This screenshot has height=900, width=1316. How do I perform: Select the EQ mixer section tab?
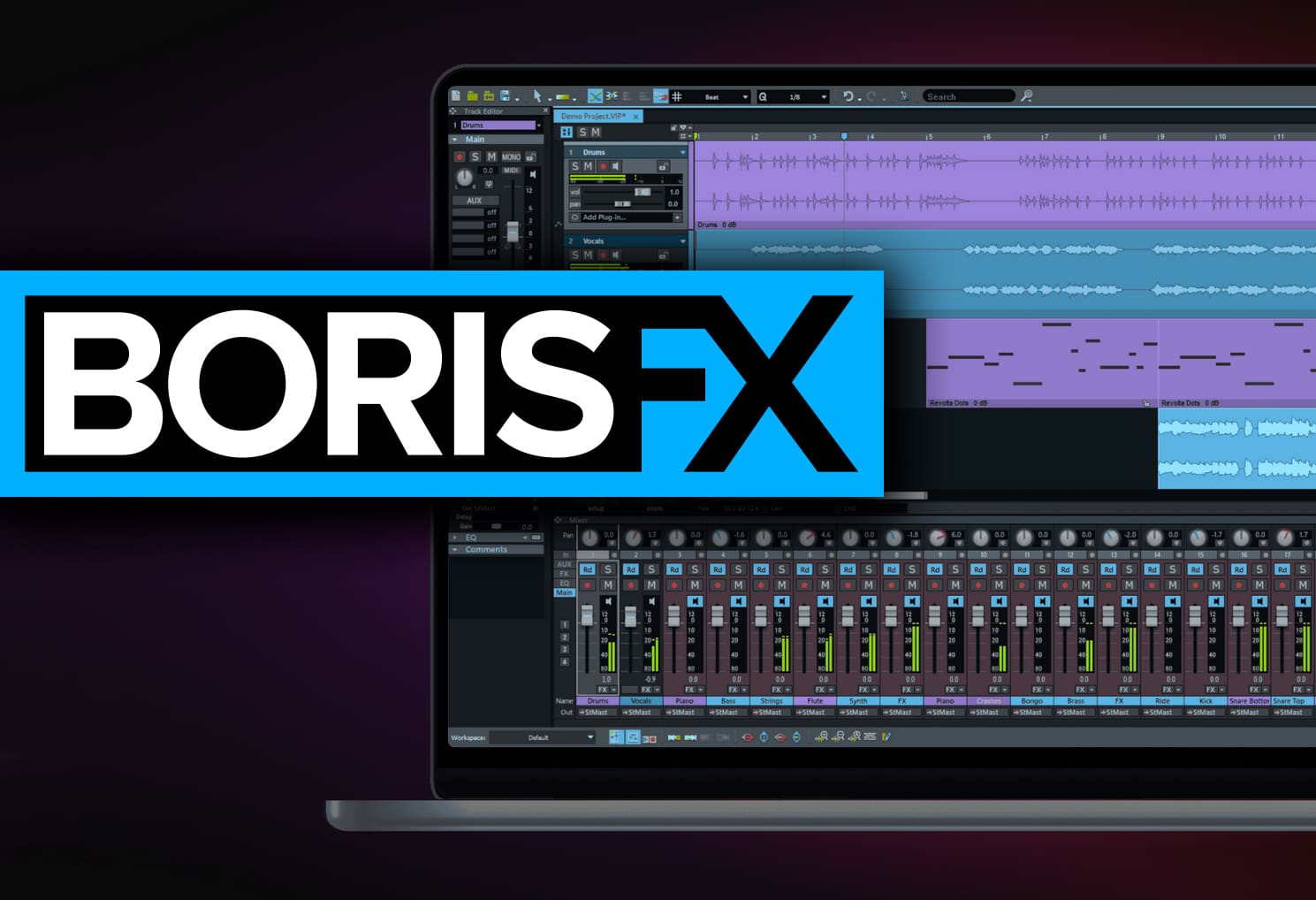564,583
